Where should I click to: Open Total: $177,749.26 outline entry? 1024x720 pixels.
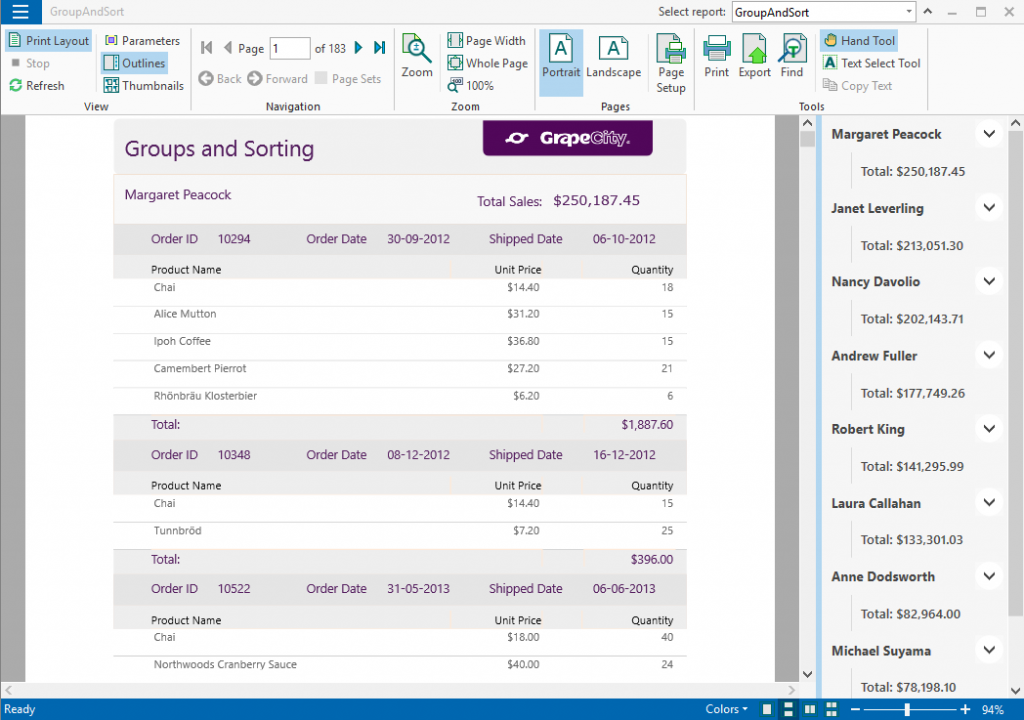click(x=912, y=393)
